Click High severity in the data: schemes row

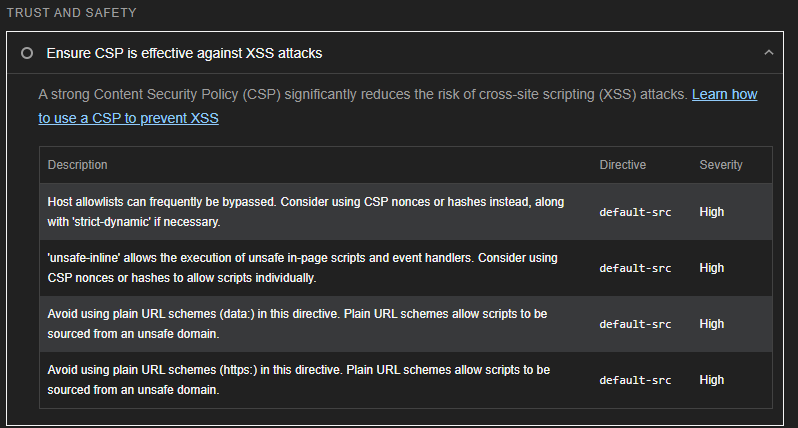coord(712,324)
